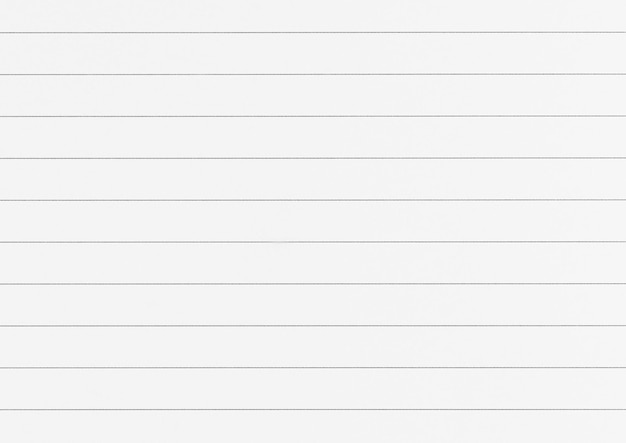Click the bottommost ruled line
Image resolution: width=626 pixels, height=443 pixels.
[x=313, y=409]
